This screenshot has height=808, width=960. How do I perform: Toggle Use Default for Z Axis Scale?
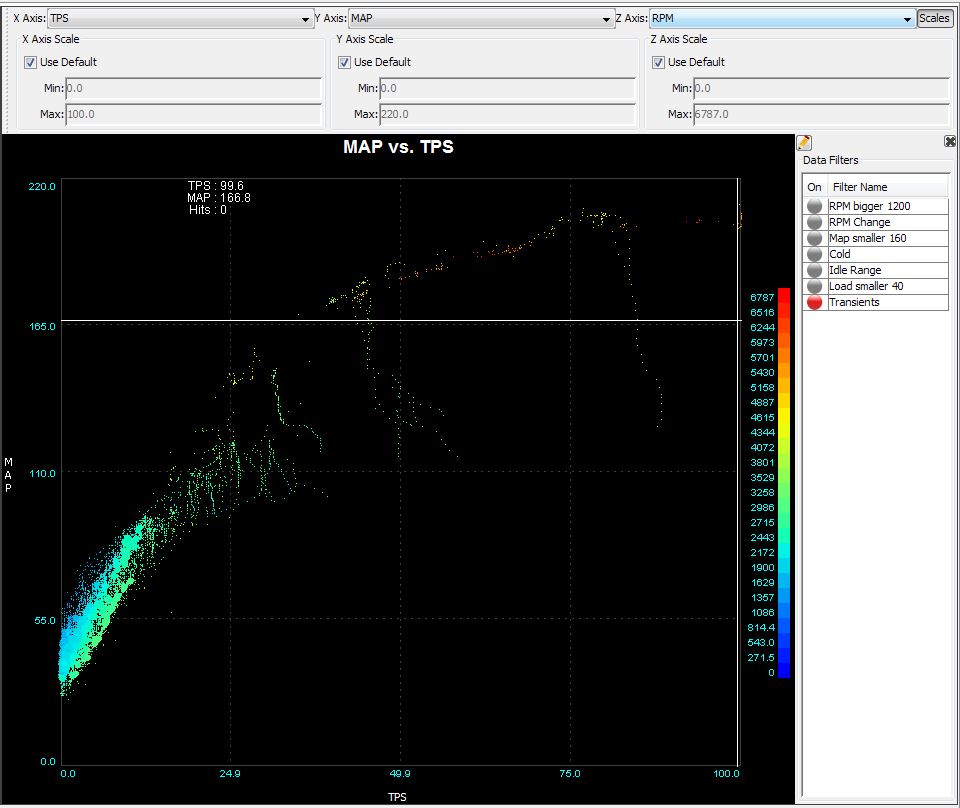658,62
